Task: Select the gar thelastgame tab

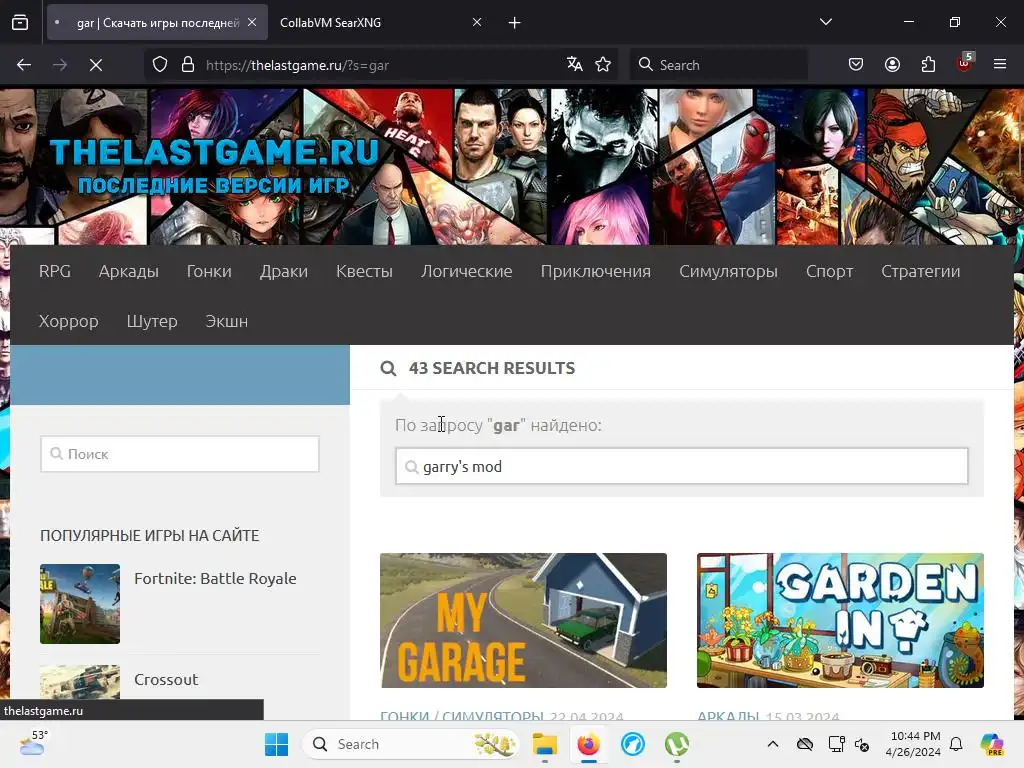Action: [x=157, y=23]
